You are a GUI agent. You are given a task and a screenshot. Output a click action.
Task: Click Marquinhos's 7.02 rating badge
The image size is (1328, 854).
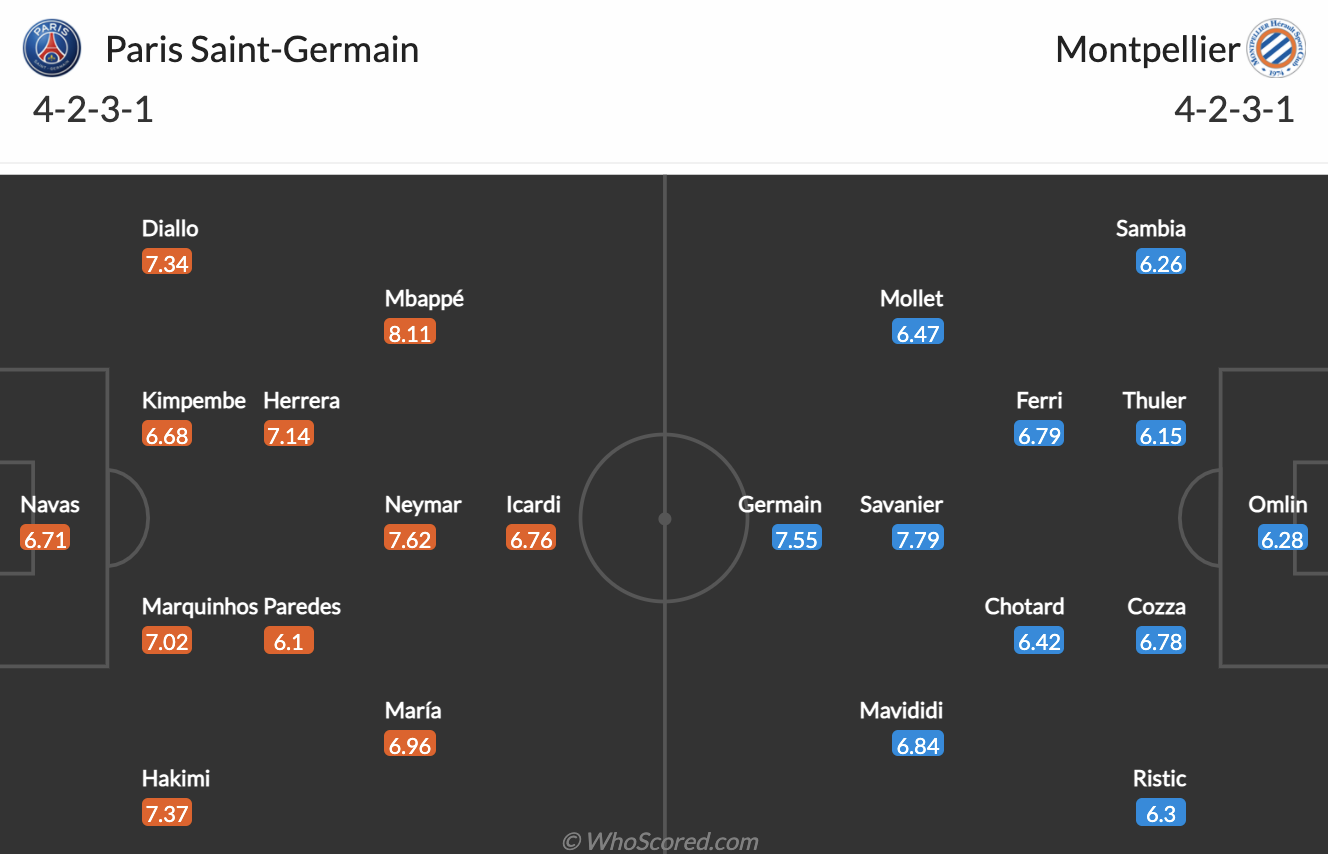(x=167, y=641)
